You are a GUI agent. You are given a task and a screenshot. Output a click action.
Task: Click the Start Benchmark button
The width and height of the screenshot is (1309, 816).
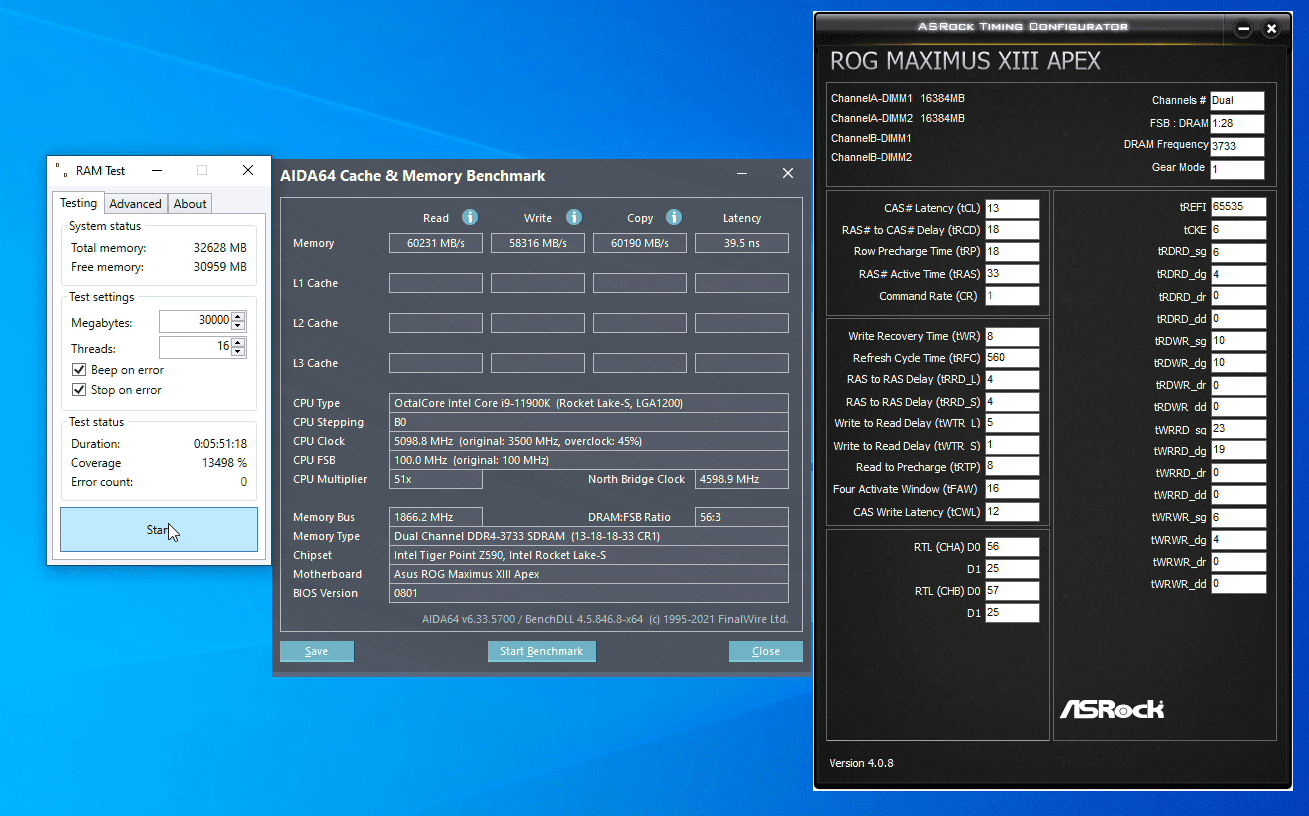(x=541, y=651)
